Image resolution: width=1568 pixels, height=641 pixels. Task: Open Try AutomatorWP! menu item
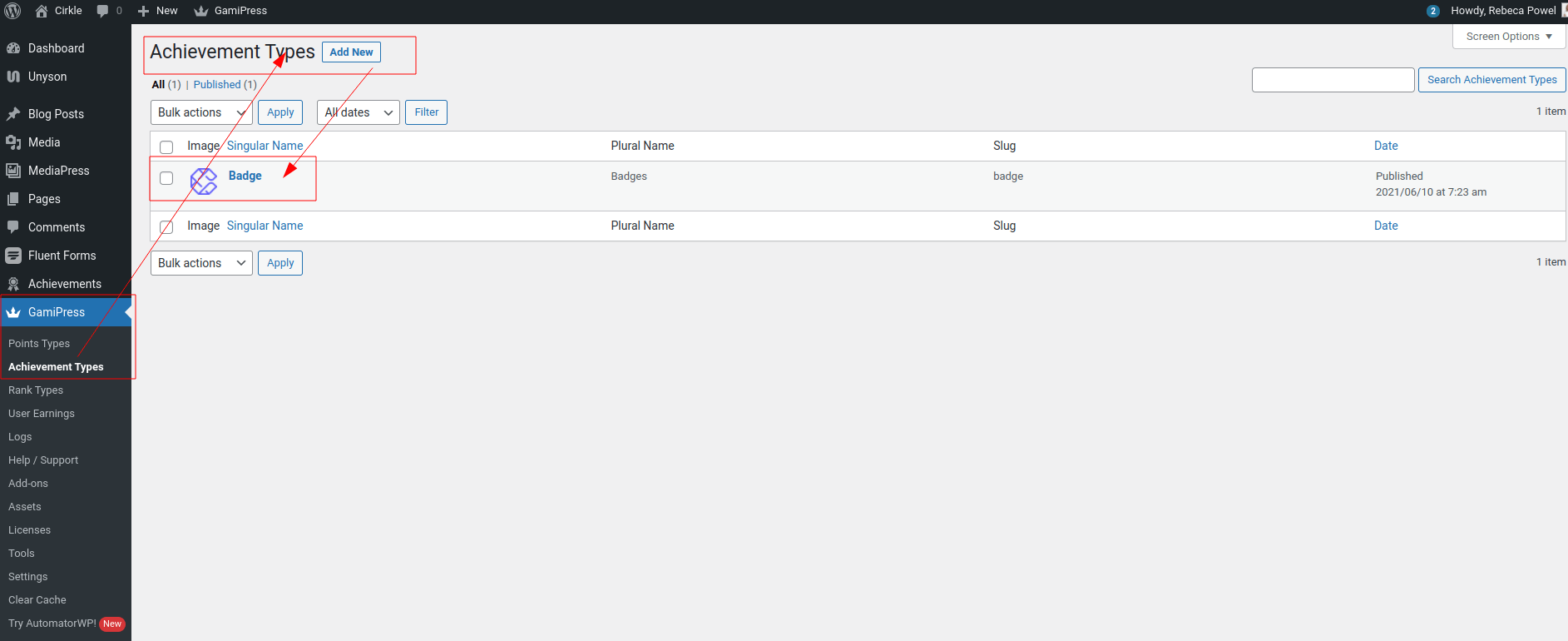point(66,624)
